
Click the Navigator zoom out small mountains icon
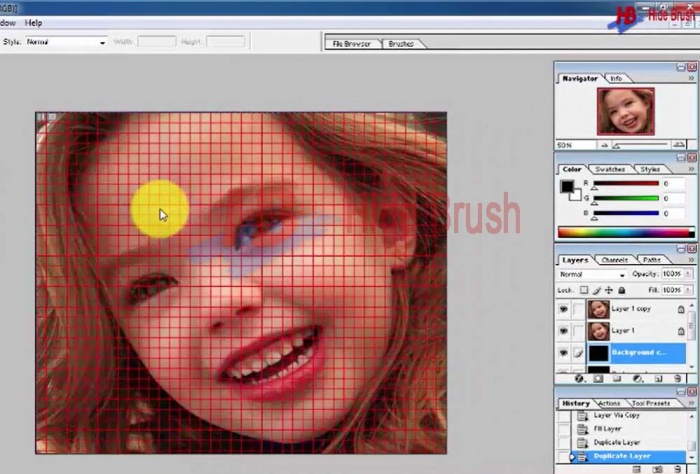coord(604,145)
